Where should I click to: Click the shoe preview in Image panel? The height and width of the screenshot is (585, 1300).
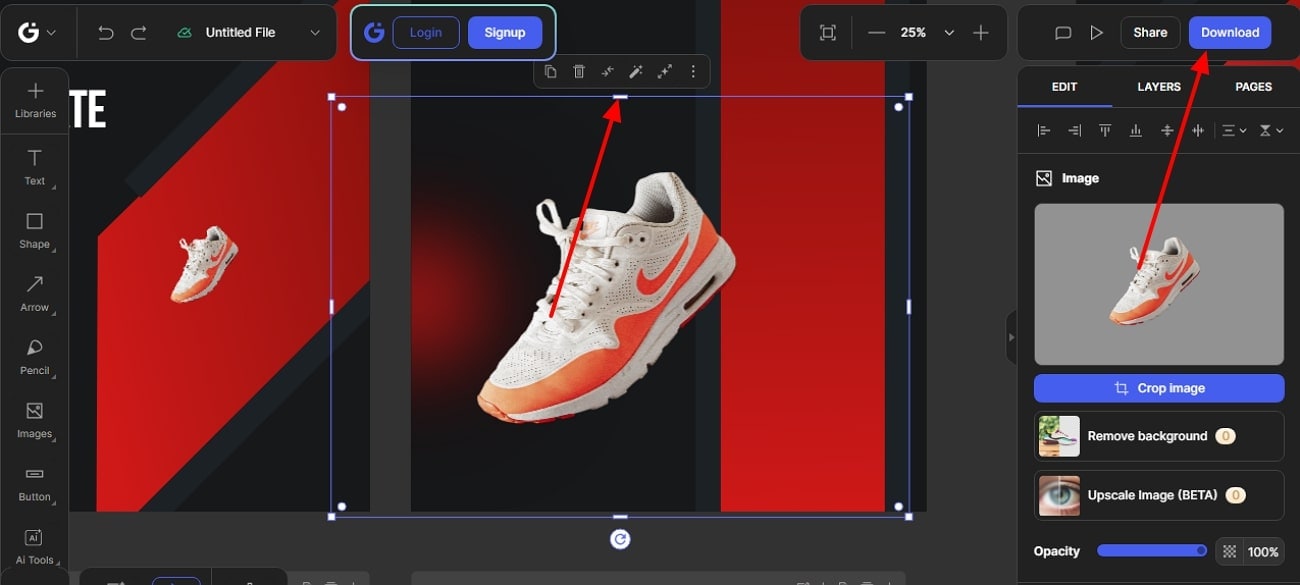[1159, 284]
